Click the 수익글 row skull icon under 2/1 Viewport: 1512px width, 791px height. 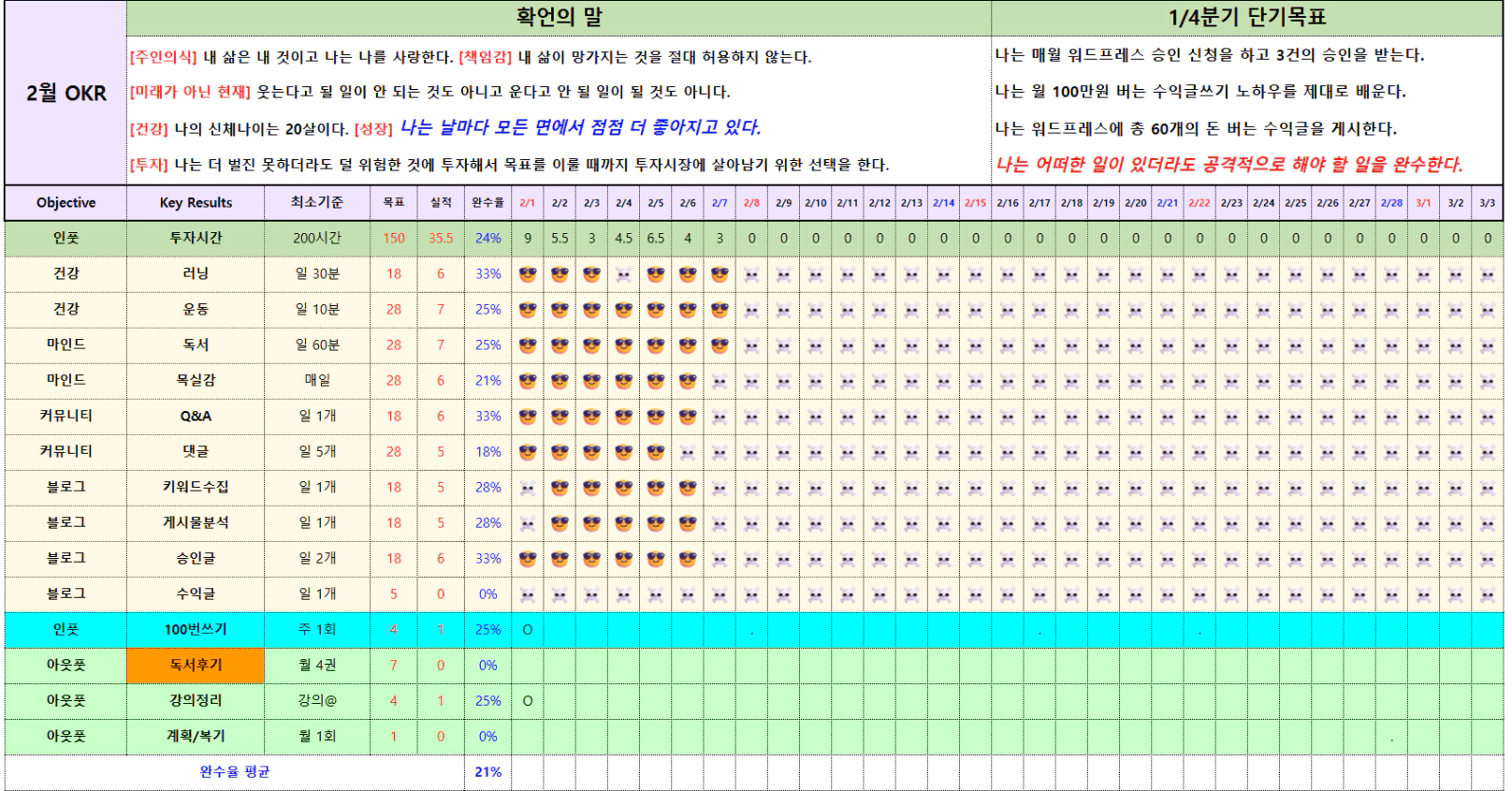(528, 594)
